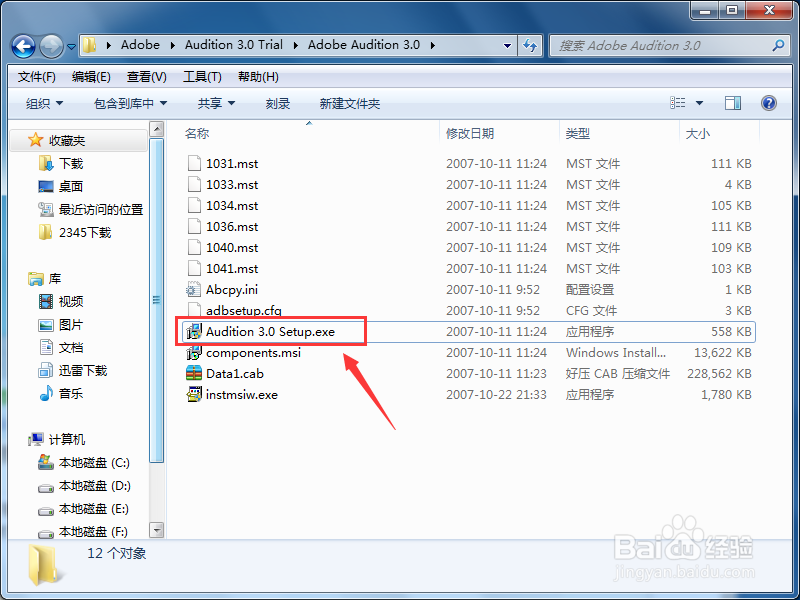Screen dimensions: 800x600
Task: Open 桌面 in the navigation pane
Action: [60, 186]
